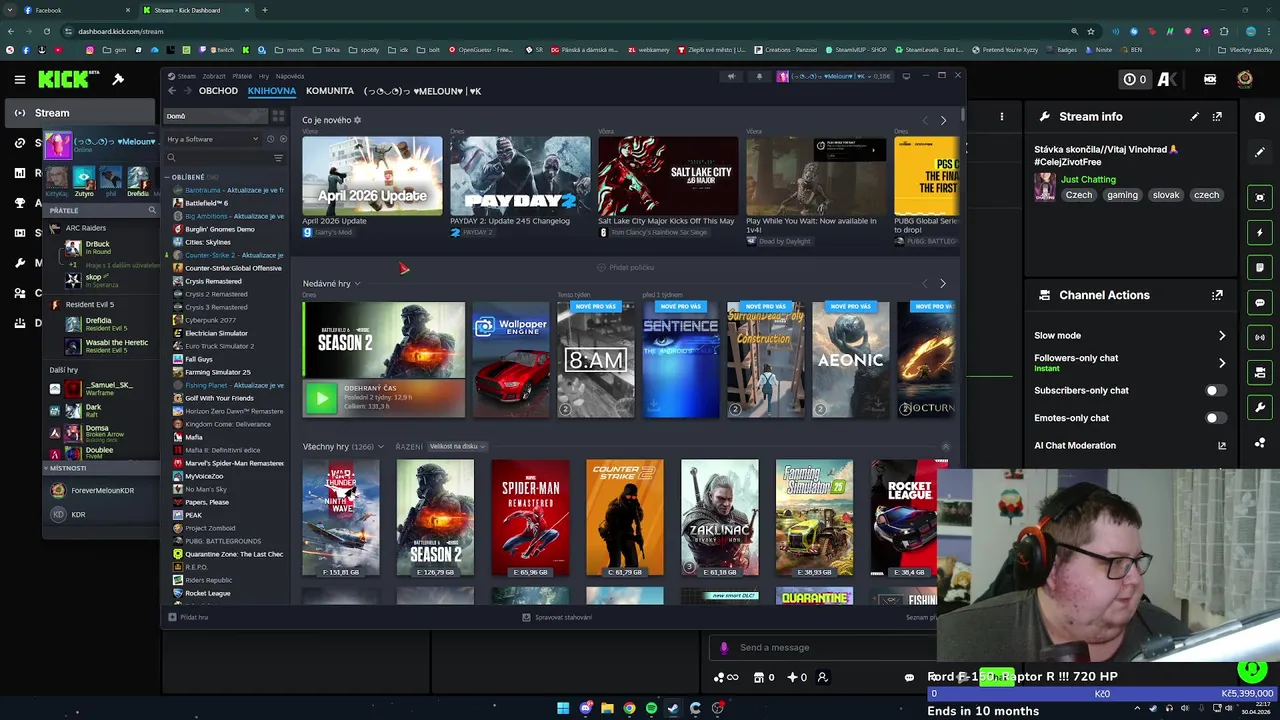
Task: Click the Just Chatting category link
Action: point(1088,180)
